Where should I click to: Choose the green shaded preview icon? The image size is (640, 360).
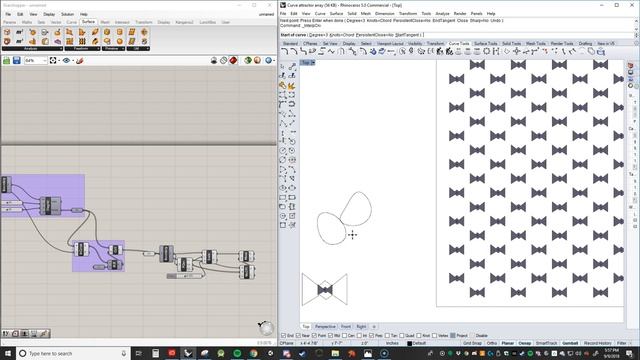click(x=248, y=60)
